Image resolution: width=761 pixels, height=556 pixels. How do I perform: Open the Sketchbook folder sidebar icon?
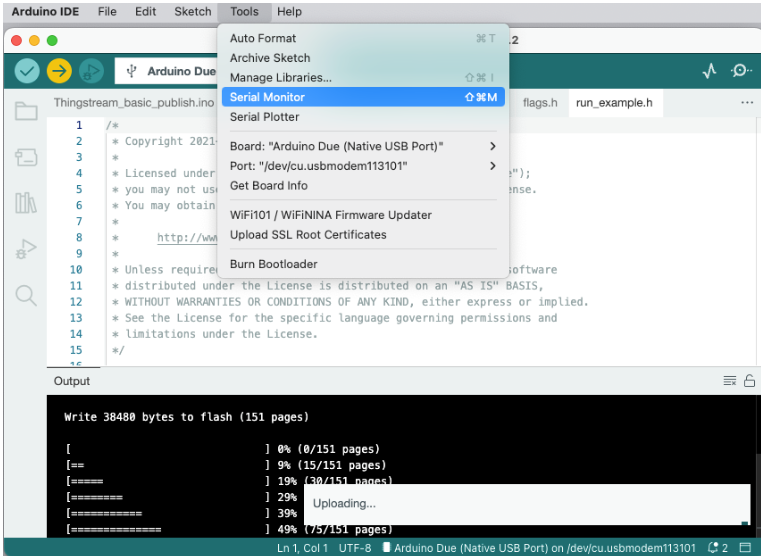26,111
